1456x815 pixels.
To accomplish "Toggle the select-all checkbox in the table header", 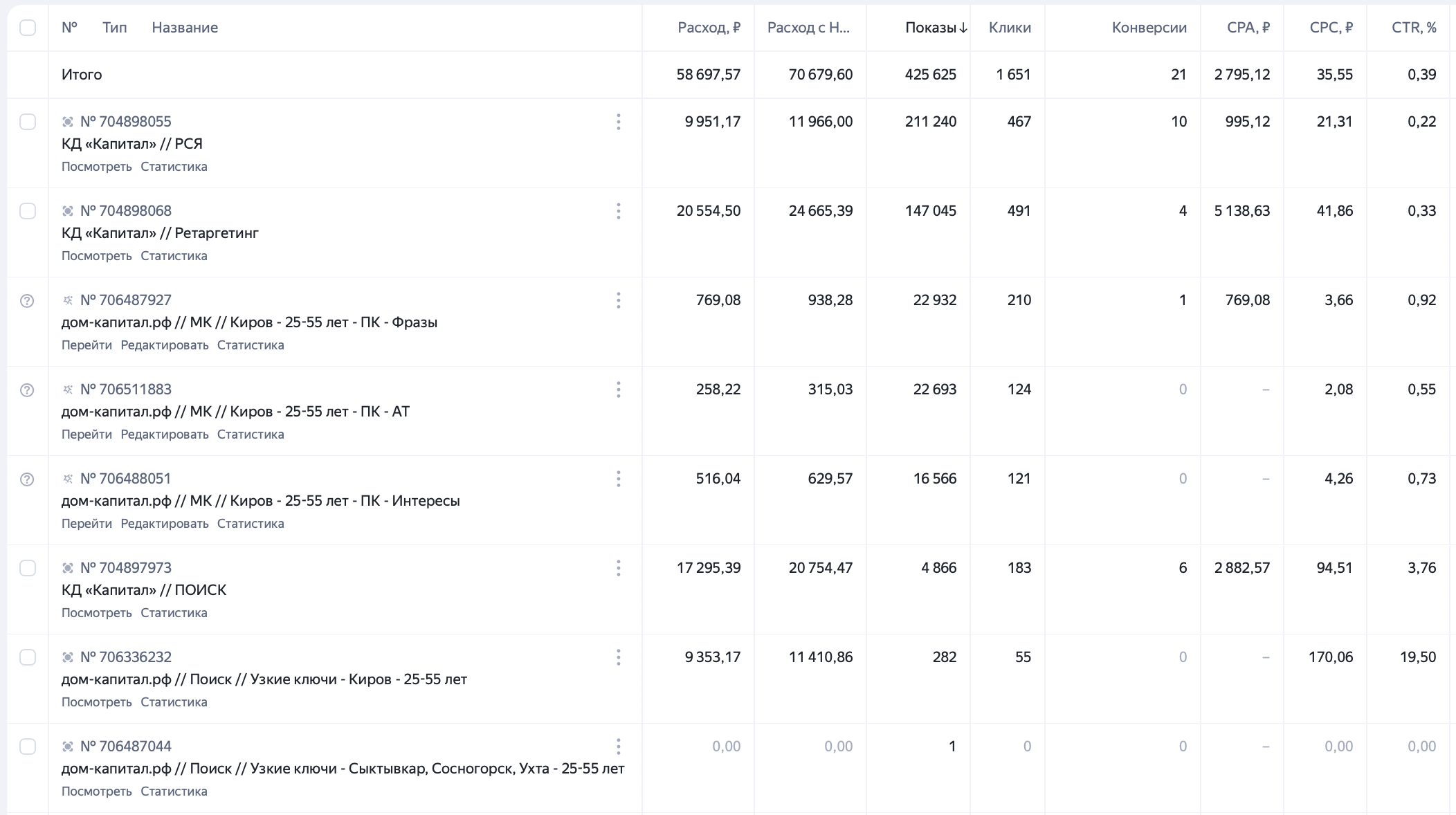I will coord(28,28).
